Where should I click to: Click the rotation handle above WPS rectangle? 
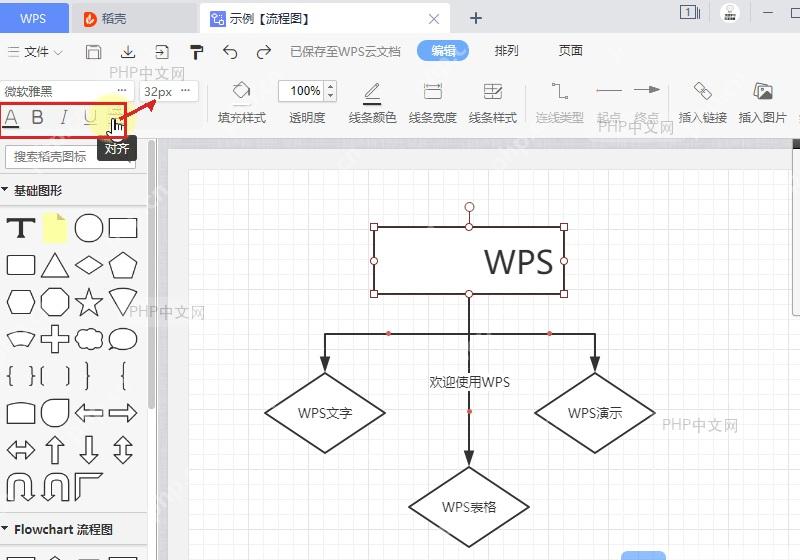click(469, 207)
